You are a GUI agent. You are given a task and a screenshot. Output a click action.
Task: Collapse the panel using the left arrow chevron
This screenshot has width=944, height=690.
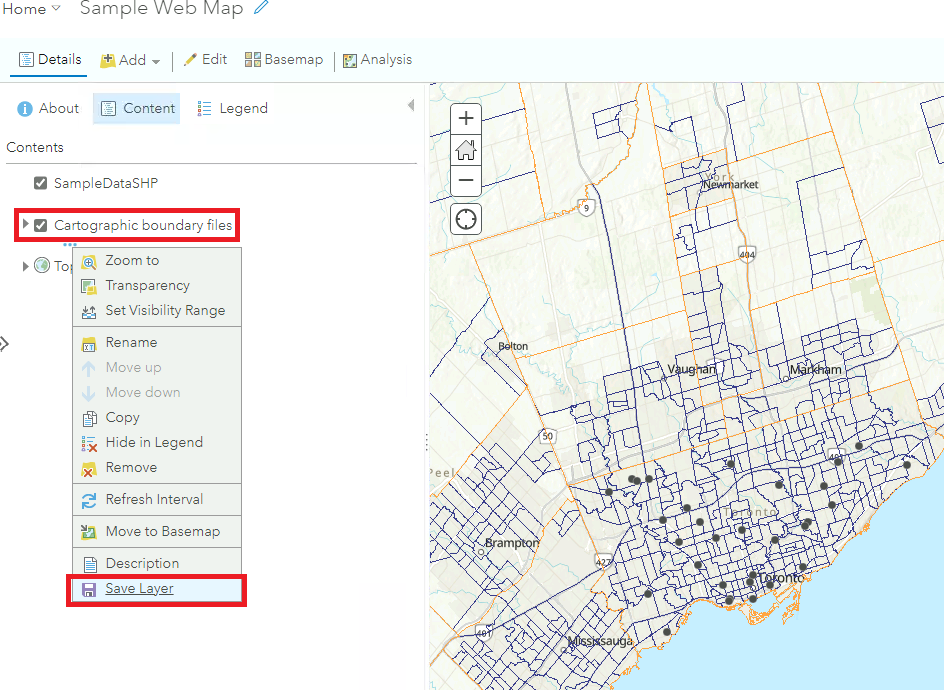(412, 103)
